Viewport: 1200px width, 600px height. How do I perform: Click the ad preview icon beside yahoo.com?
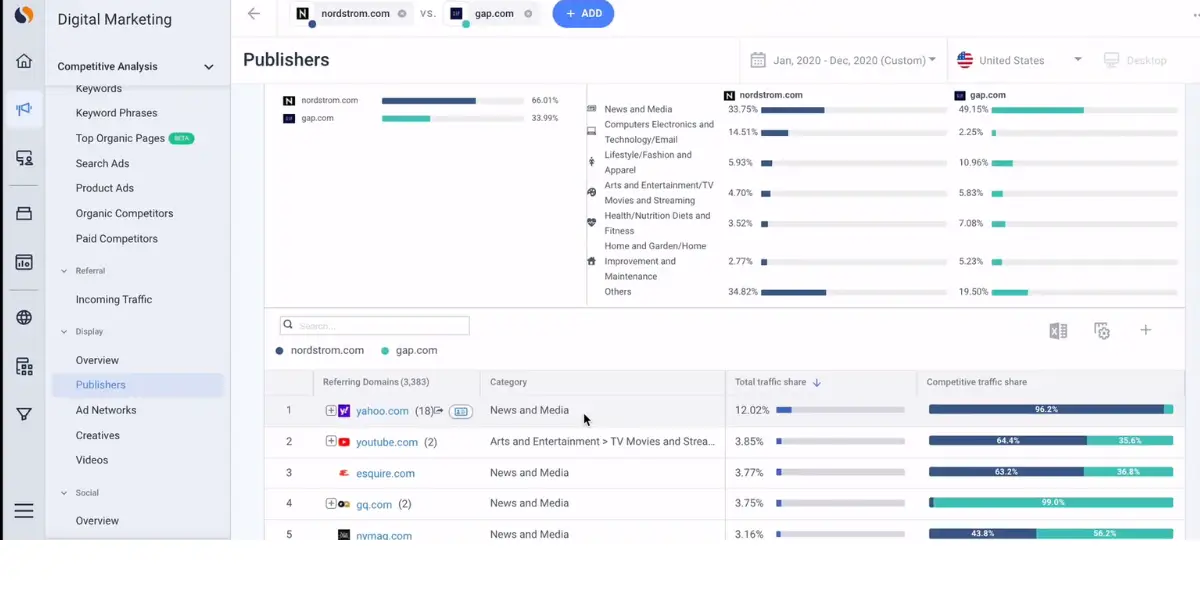[460, 411]
